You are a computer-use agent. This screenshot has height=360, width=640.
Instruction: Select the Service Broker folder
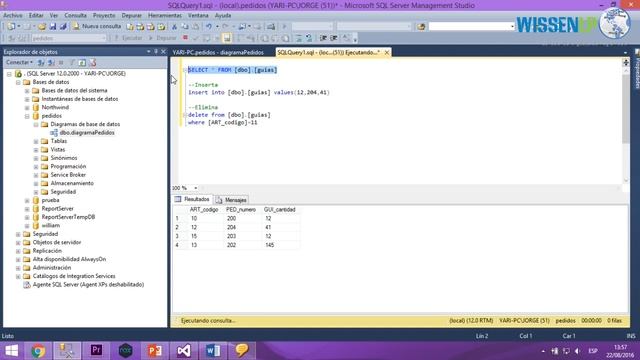[x=68, y=175]
